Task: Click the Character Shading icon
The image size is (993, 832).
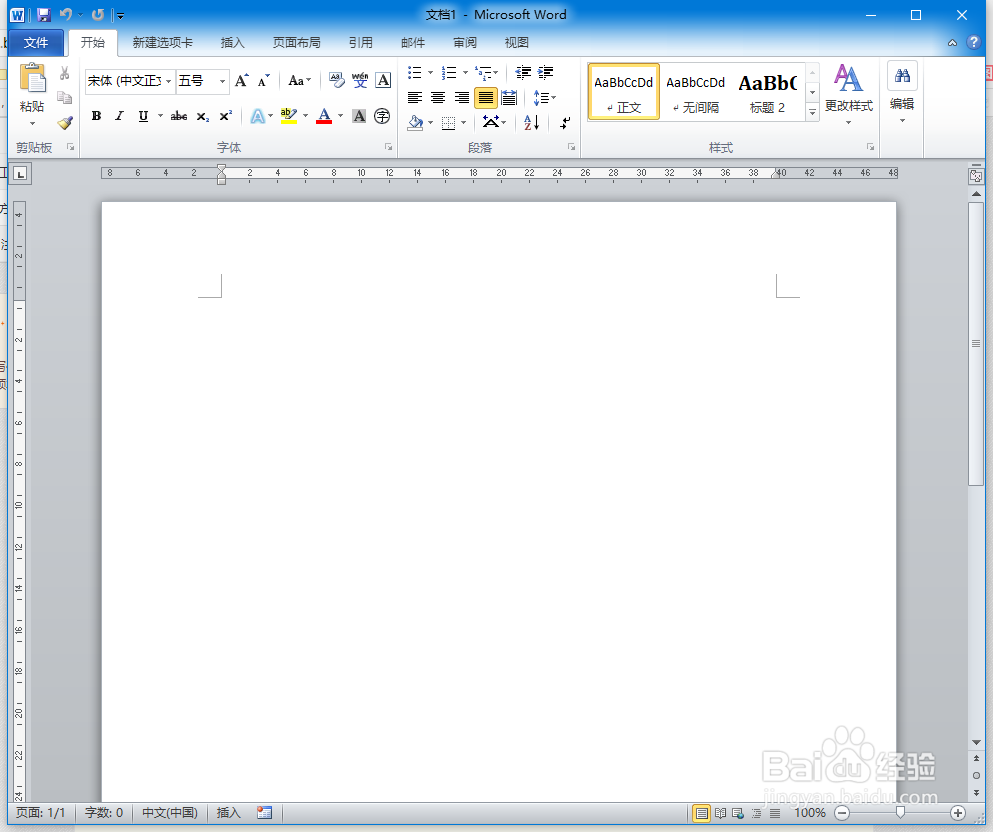Action: coord(359,116)
